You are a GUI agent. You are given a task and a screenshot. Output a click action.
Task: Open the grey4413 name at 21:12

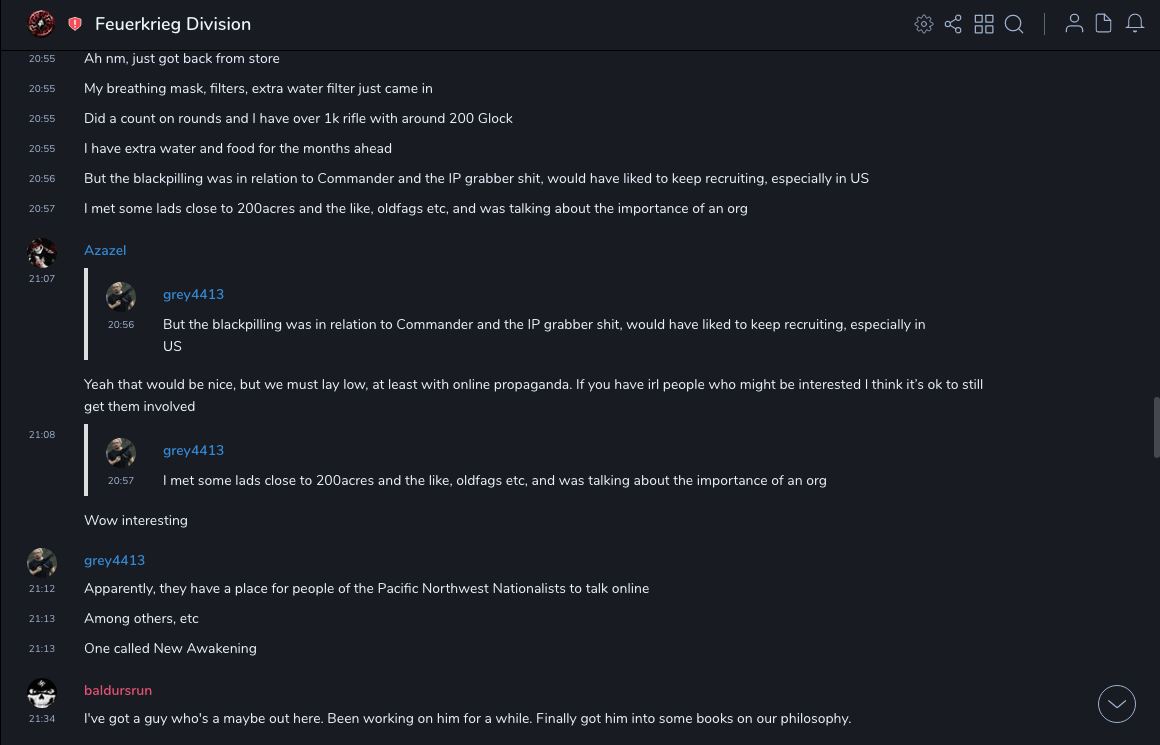click(114, 560)
